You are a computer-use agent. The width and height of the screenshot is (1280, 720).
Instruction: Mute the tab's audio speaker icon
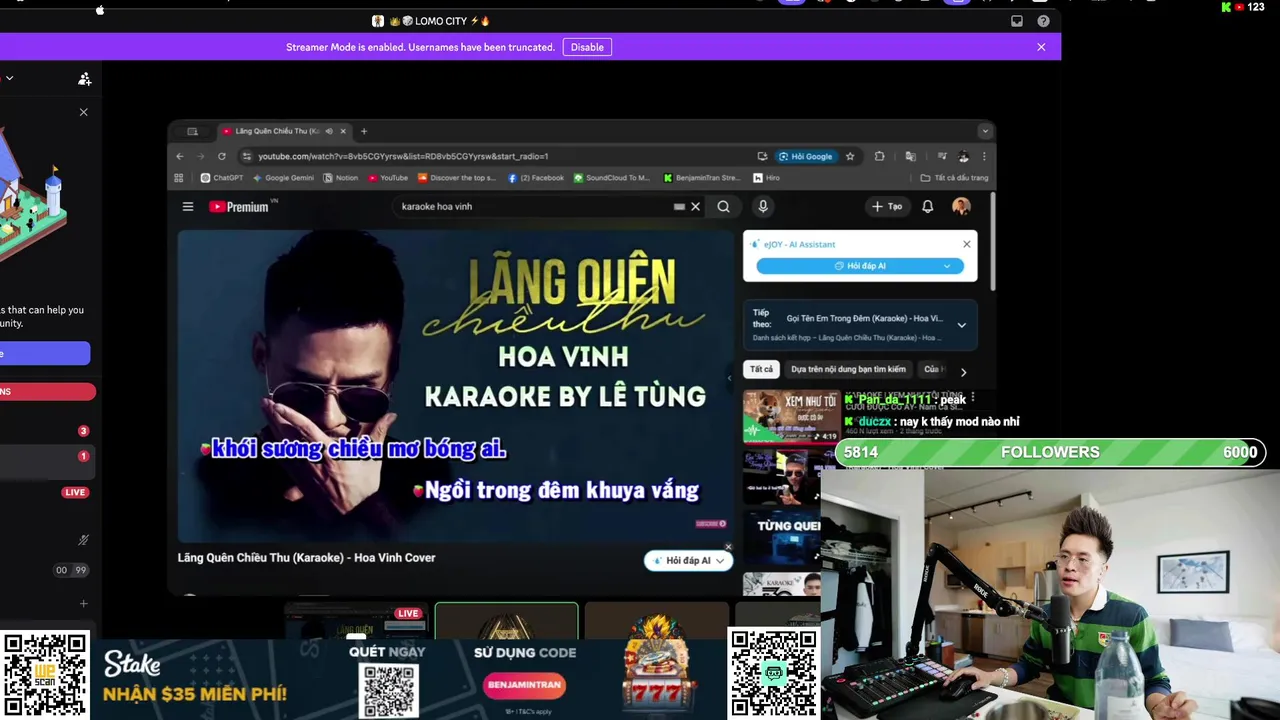[x=329, y=131]
